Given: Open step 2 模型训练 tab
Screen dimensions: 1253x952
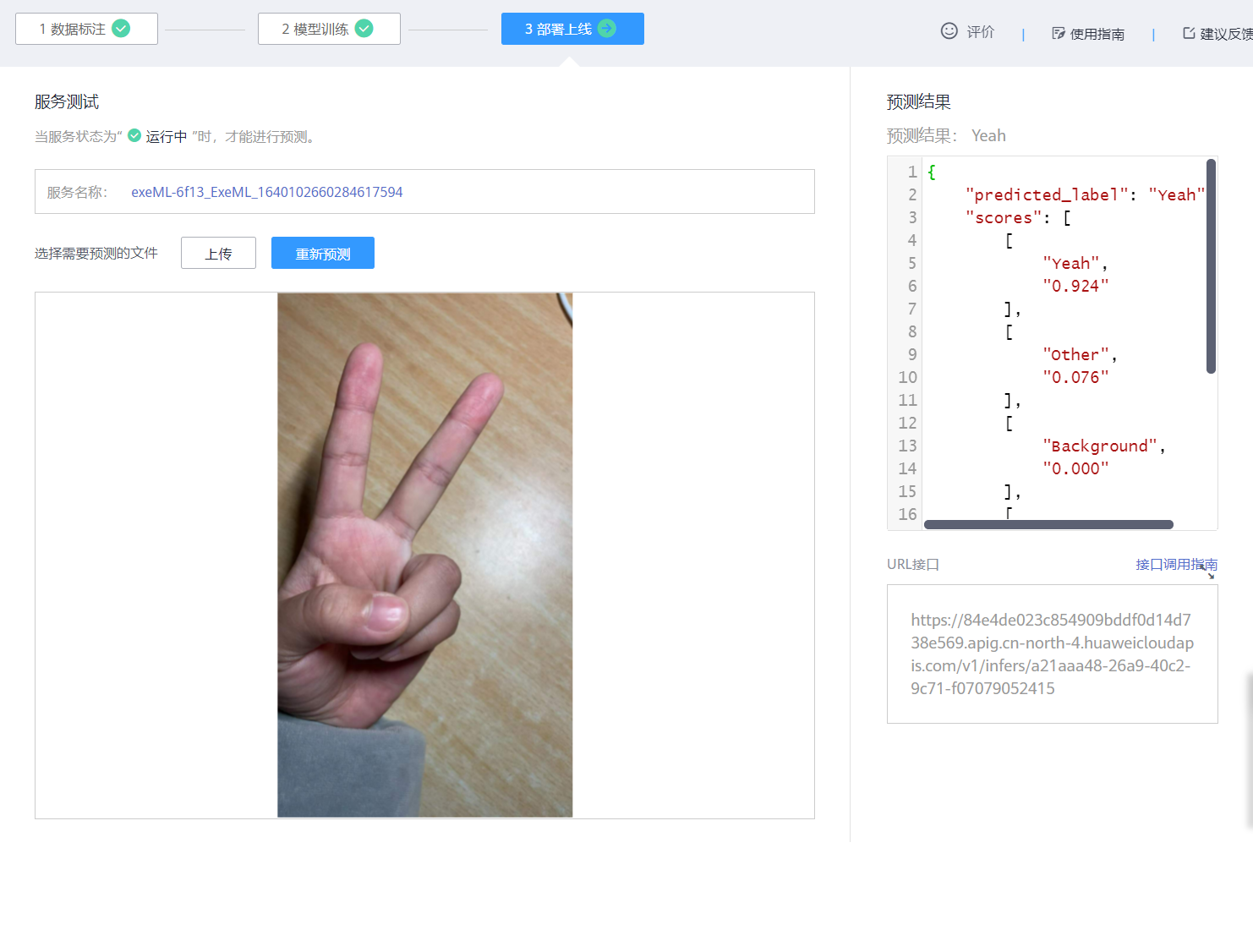Looking at the screenshot, I should click(329, 29).
